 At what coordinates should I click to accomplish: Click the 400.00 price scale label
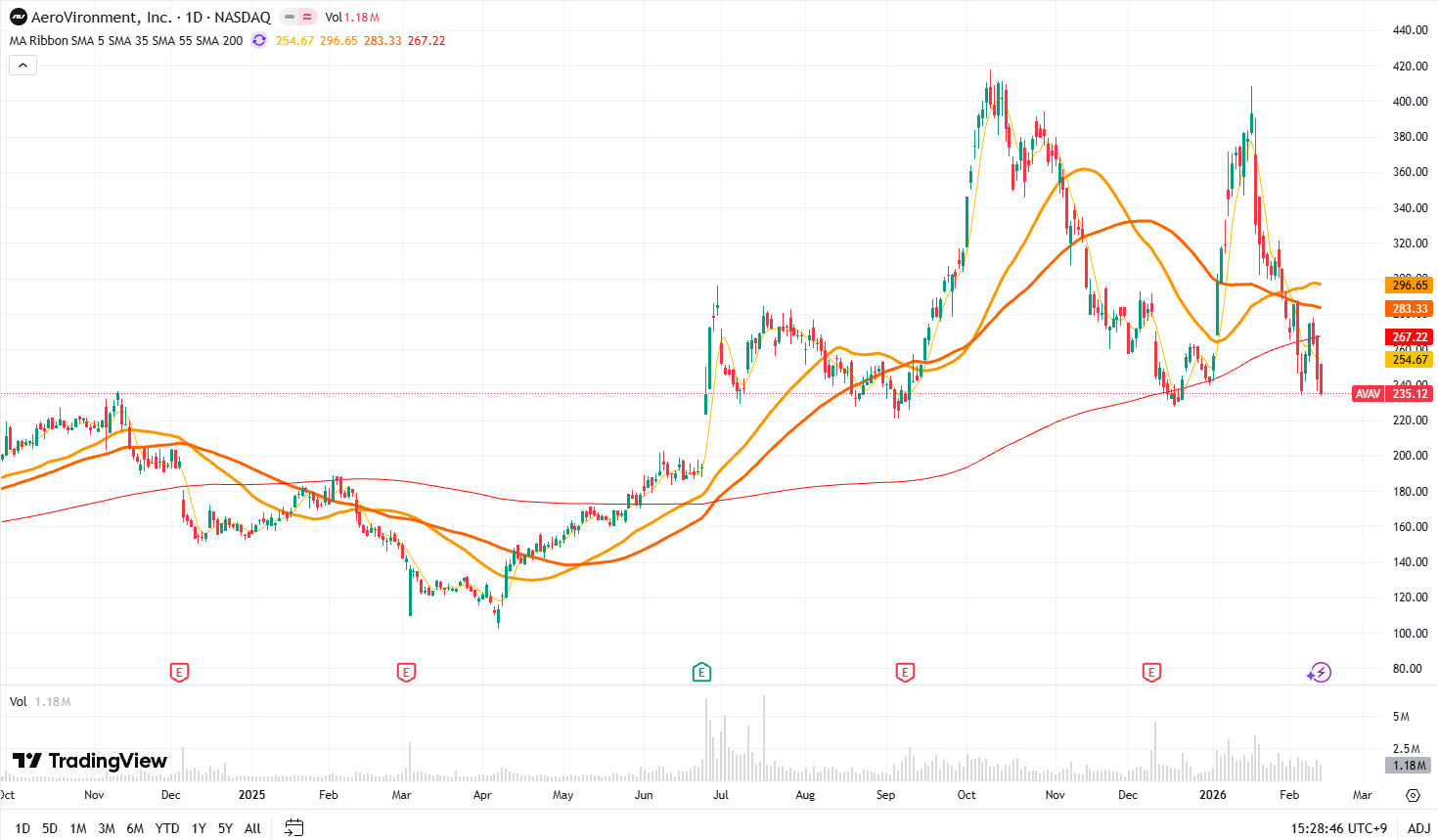1410,102
